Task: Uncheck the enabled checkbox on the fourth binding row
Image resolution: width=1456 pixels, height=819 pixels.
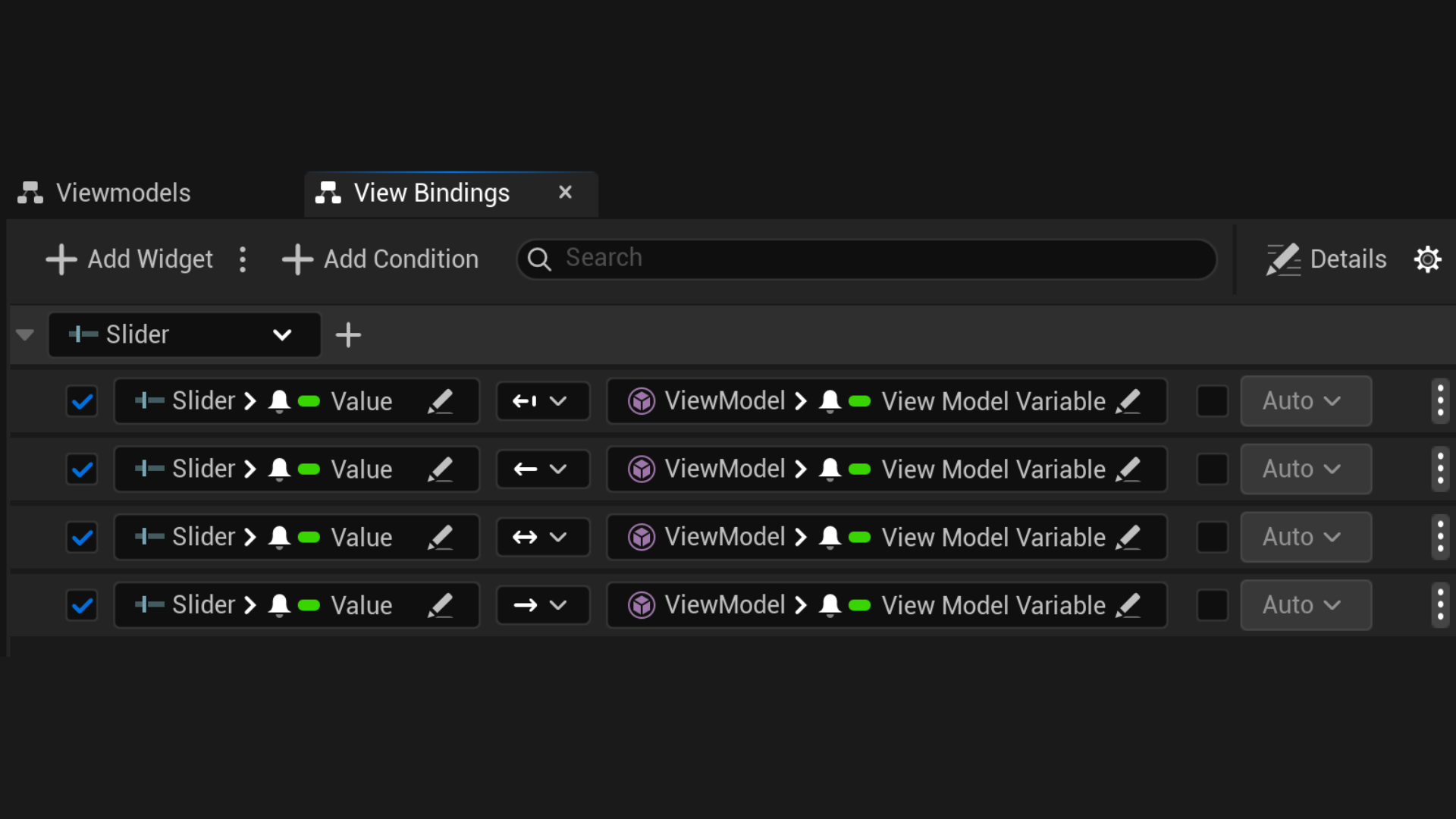Action: coord(82,605)
